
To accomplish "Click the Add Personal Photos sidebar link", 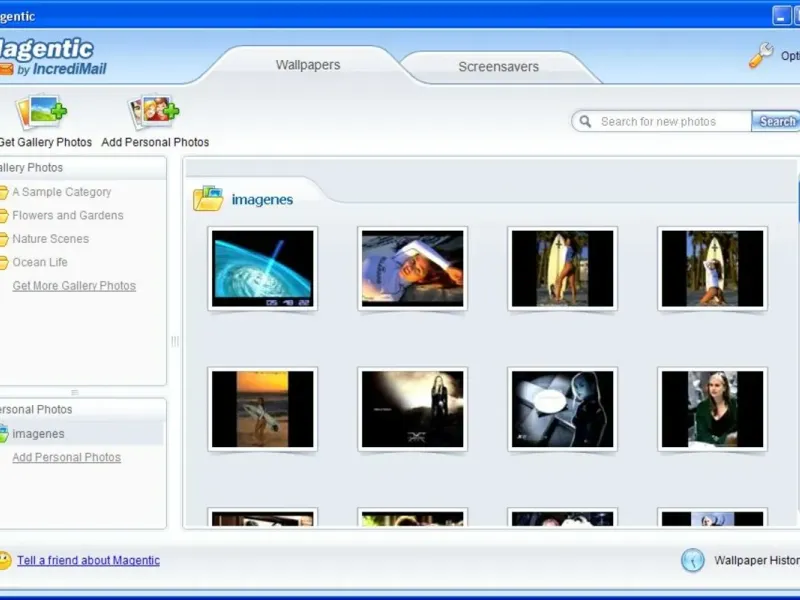I will pyautogui.click(x=66, y=457).
